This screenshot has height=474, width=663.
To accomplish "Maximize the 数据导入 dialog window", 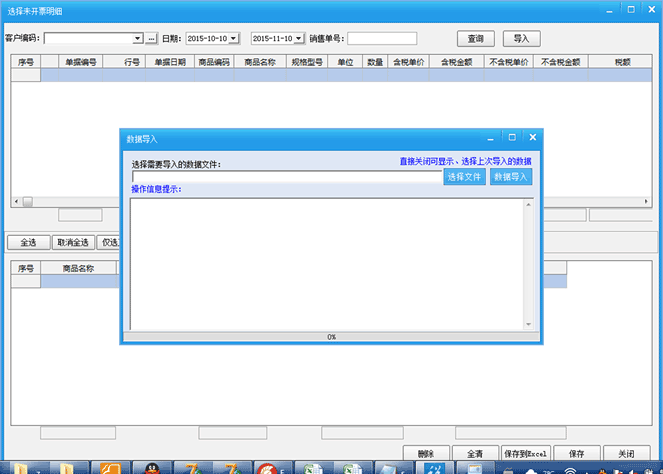I will 512,137.
